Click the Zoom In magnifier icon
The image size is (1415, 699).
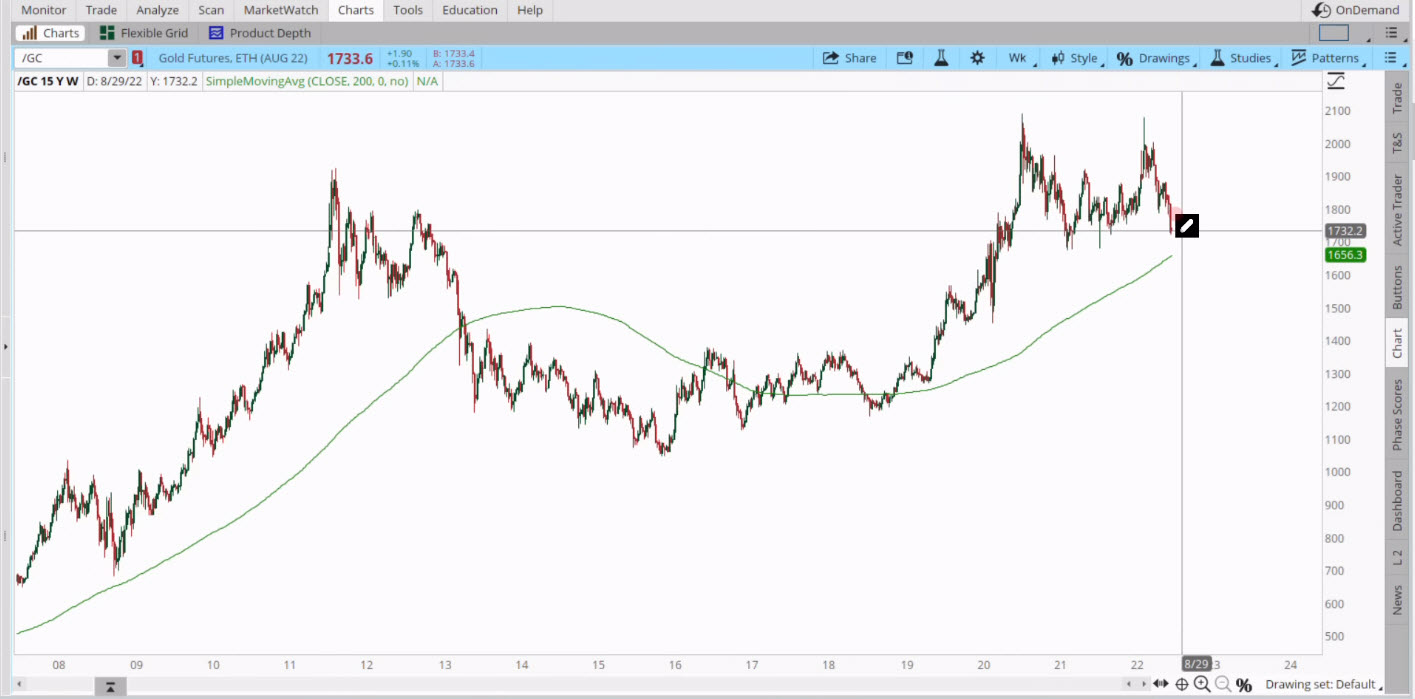coord(1202,684)
